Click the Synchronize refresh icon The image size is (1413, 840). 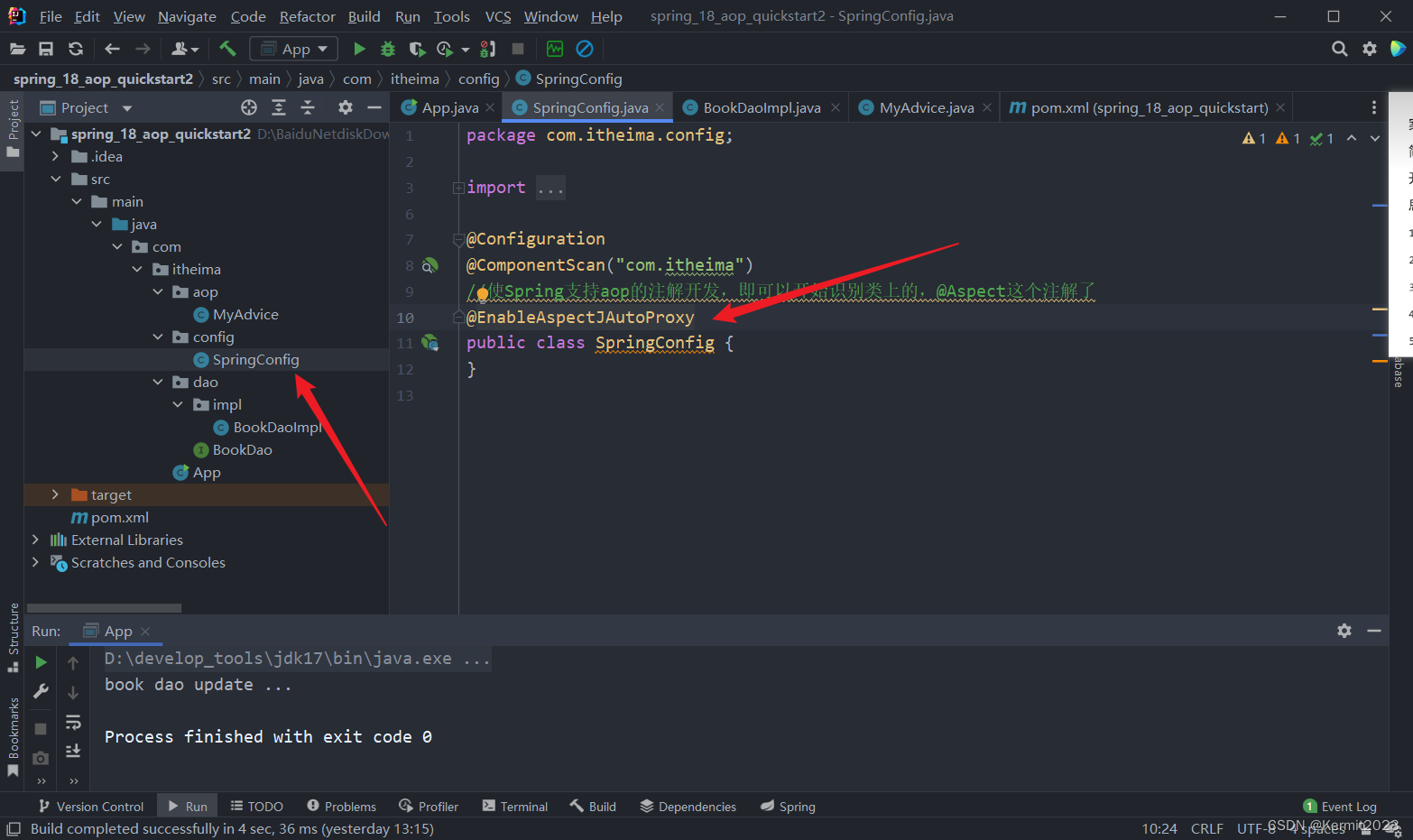[x=76, y=49]
